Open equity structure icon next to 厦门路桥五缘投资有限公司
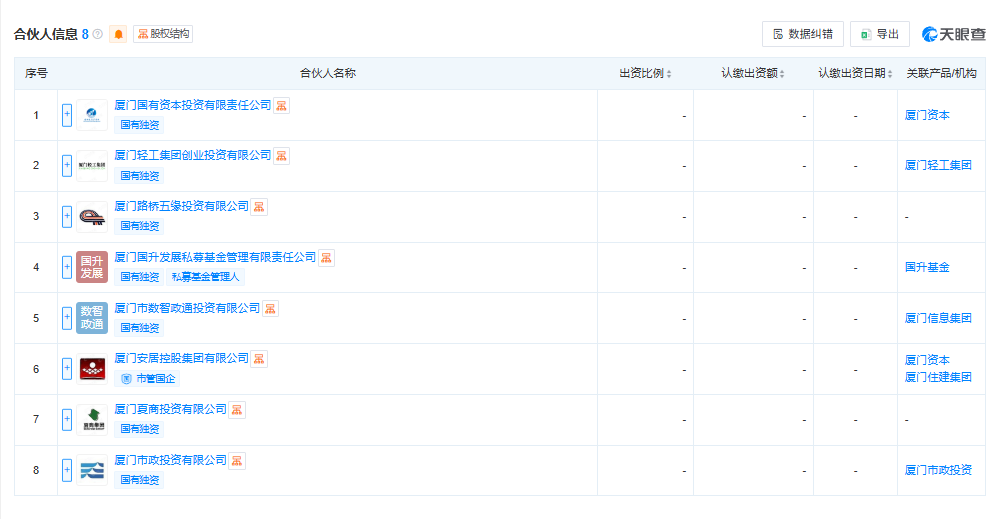Viewport: 998px width, 519px height. 259,207
